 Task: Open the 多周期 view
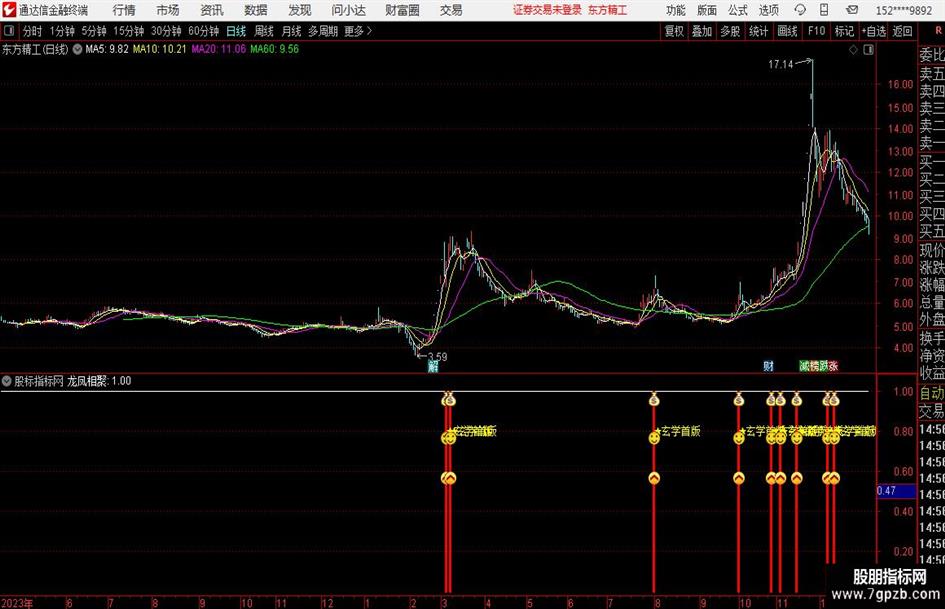click(x=322, y=31)
